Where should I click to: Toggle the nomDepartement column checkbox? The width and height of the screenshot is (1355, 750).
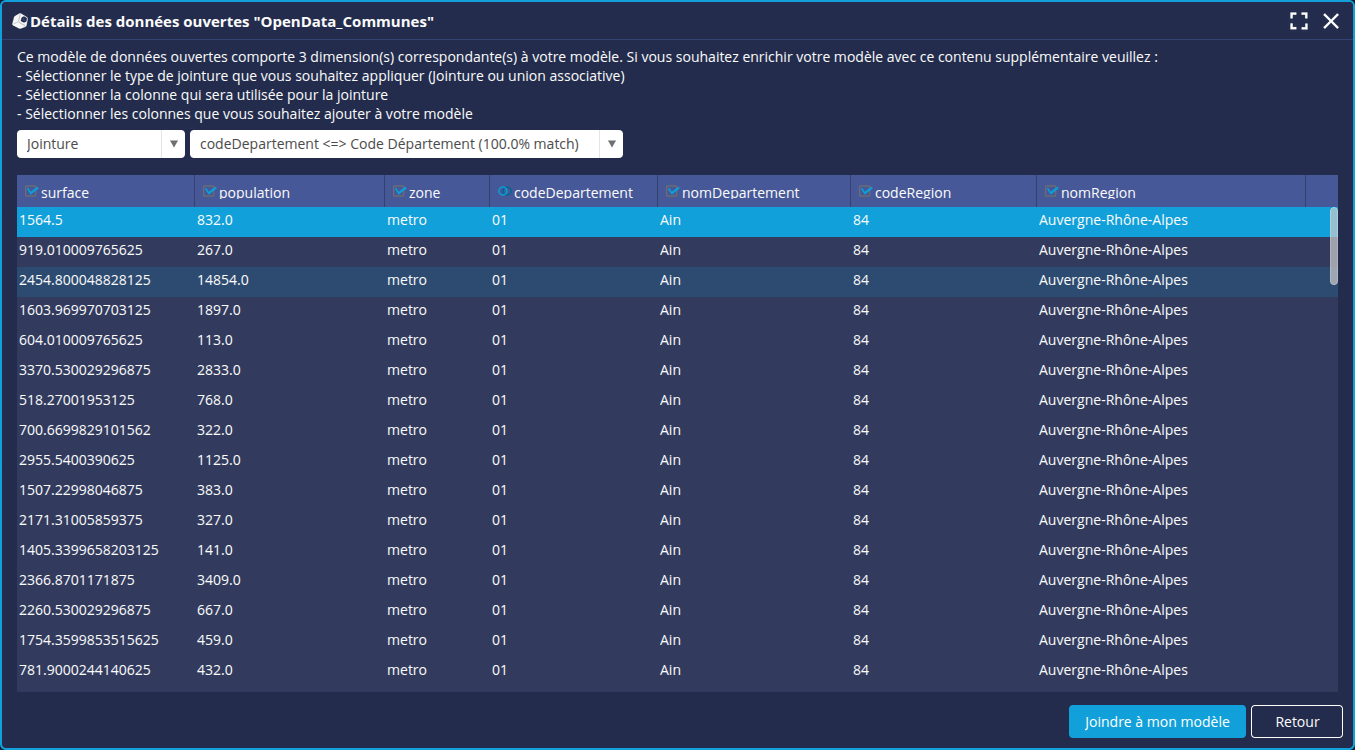point(672,192)
